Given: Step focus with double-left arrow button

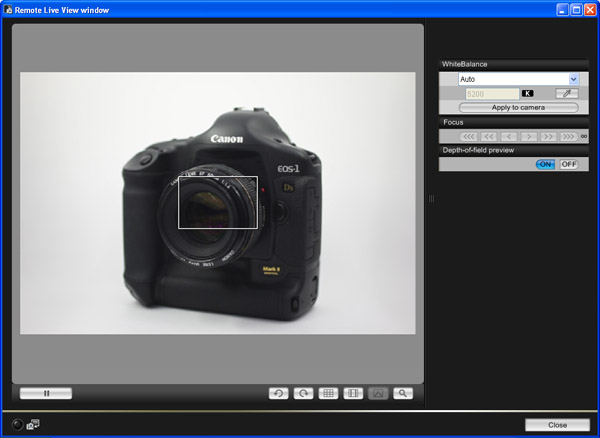Looking at the screenshot, I should (489, 136).
